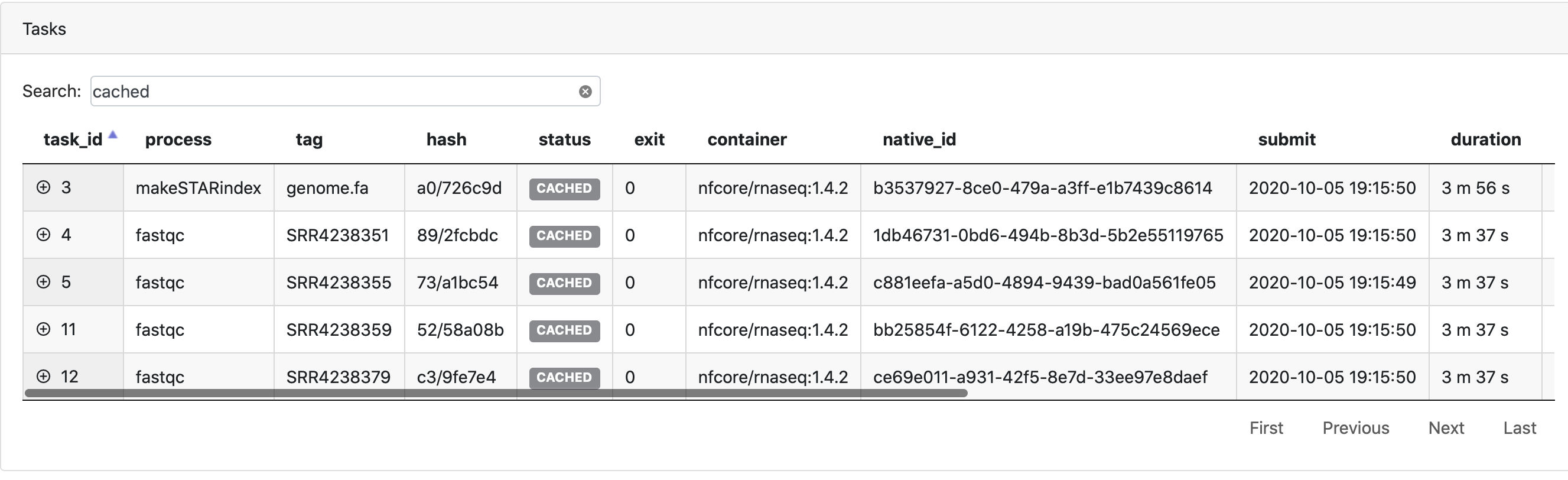The width and height of the screenshot is (1568, 480).
Task: Click the plus icon beside task 12
Action: pyautogui.click(x=43, y=376)
